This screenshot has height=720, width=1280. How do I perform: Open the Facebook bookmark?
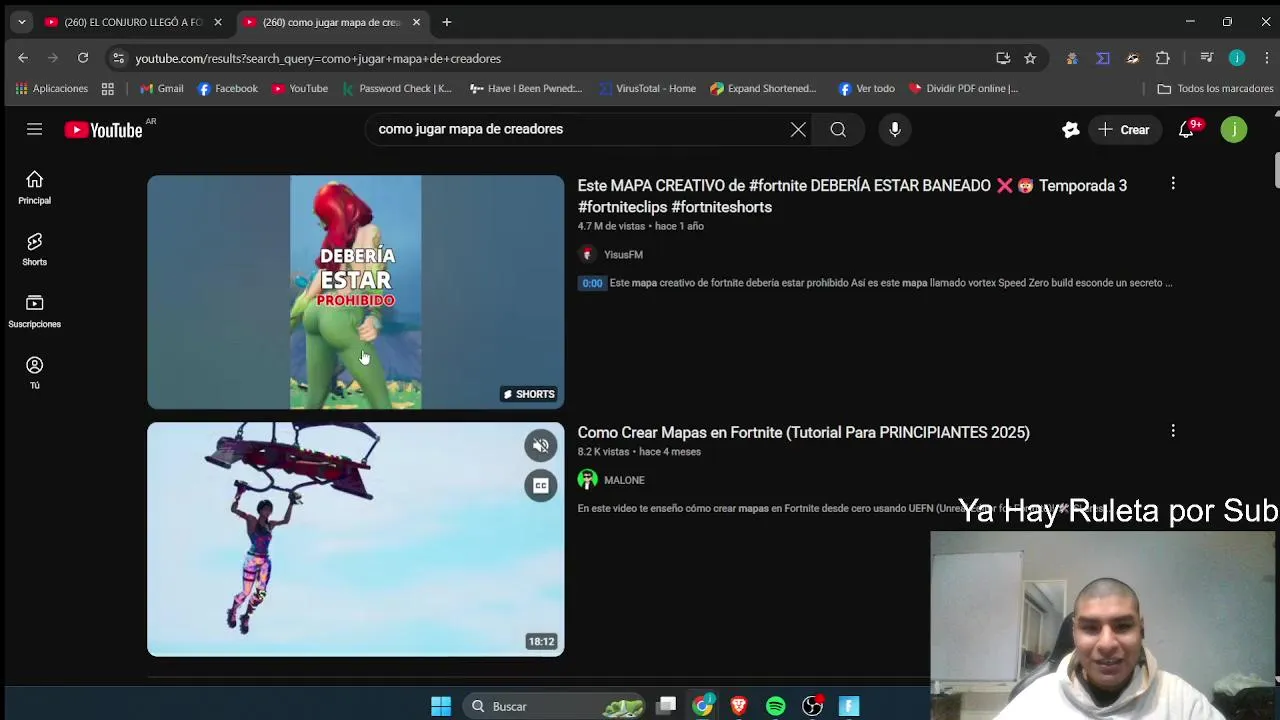228,88
